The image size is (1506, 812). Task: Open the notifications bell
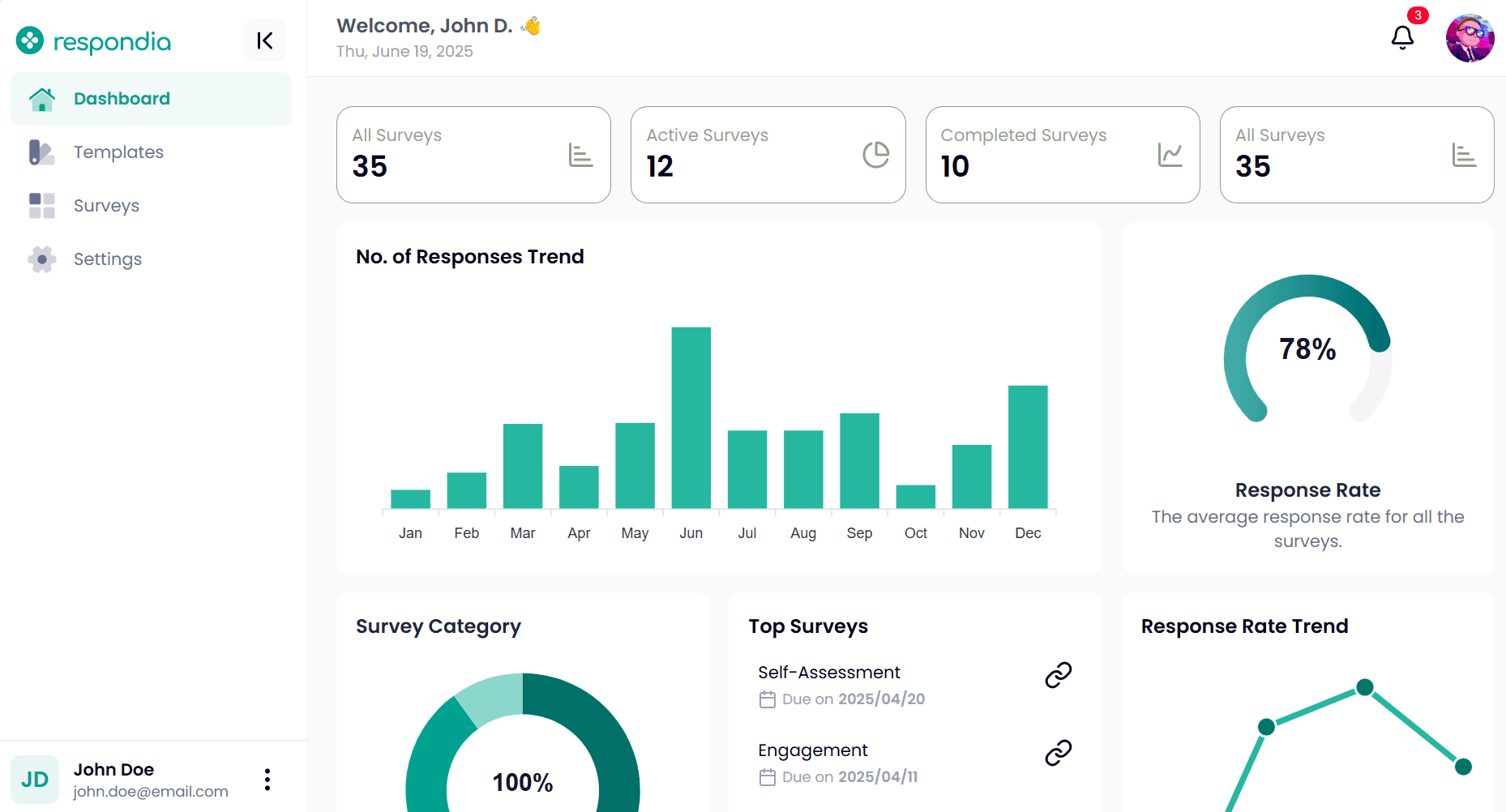tap(1402, 37)
